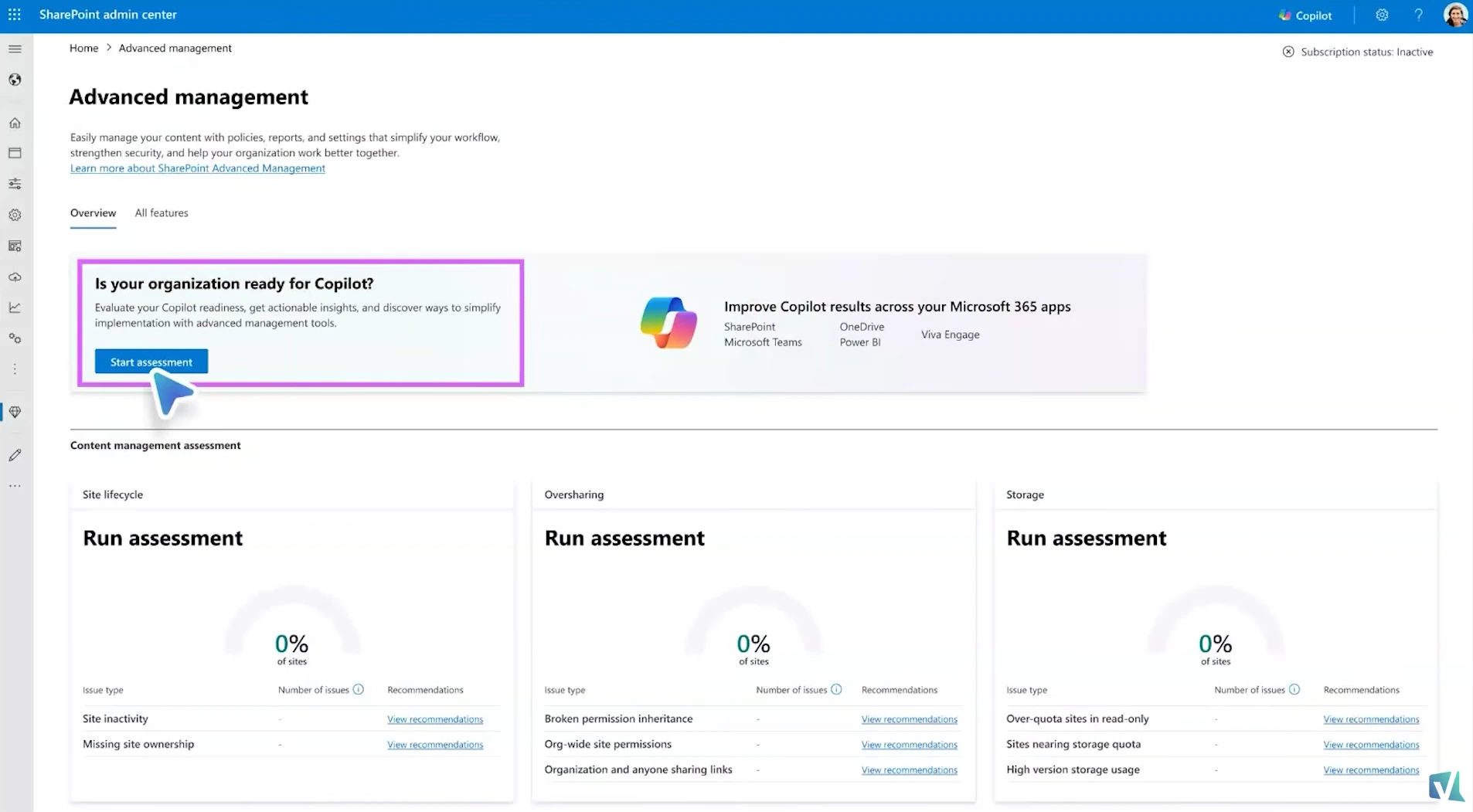Screen dimensions: 1473x812
Task: Click the Help question mark icon
Action: click(1419, 15)
